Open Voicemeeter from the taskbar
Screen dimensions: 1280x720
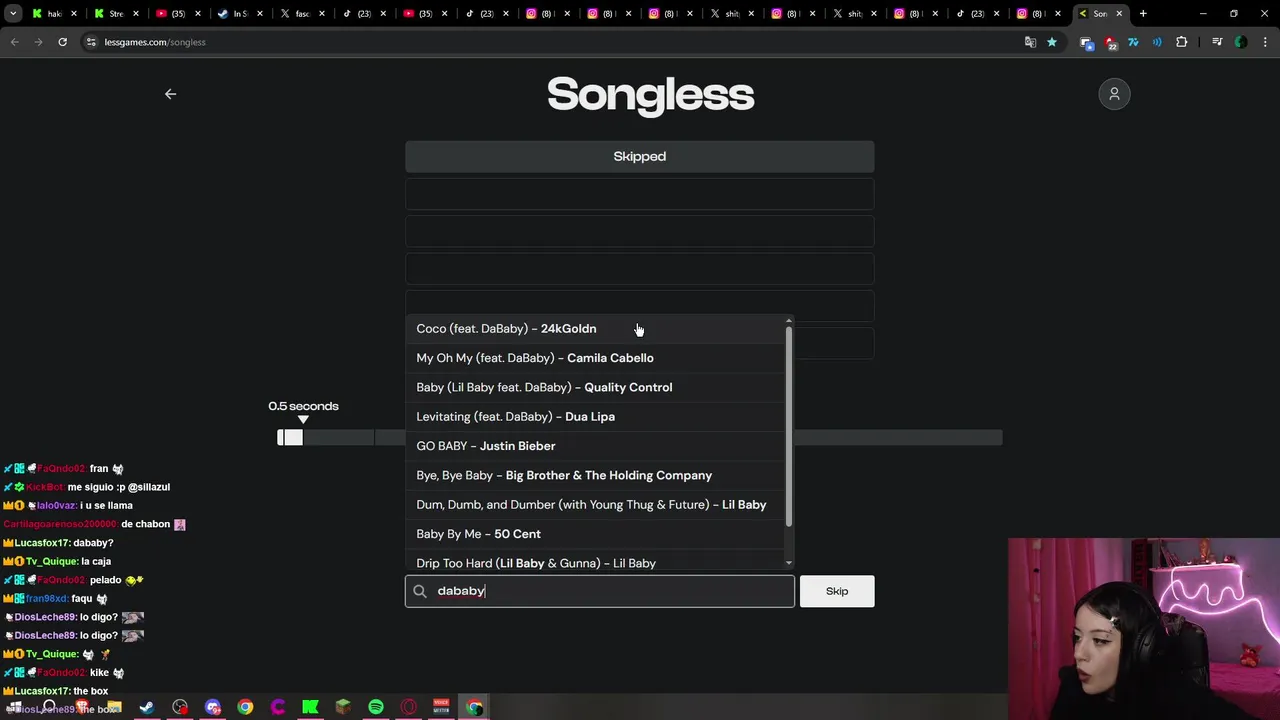tap(441, 707)
